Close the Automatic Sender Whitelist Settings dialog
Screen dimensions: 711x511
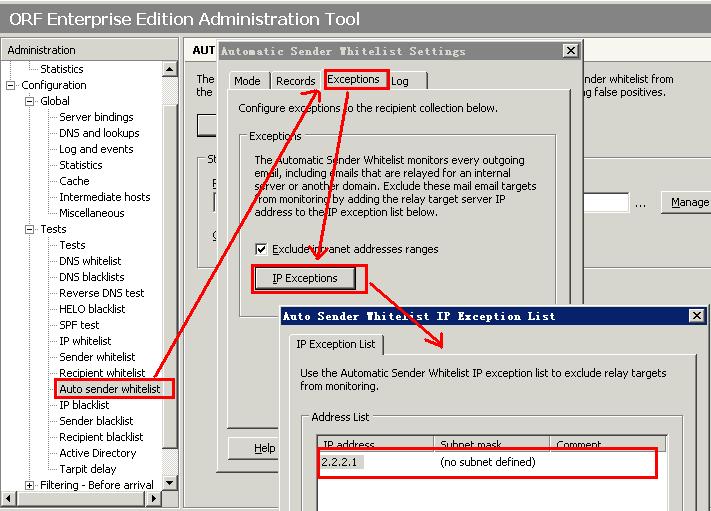(x=570, y=51)
